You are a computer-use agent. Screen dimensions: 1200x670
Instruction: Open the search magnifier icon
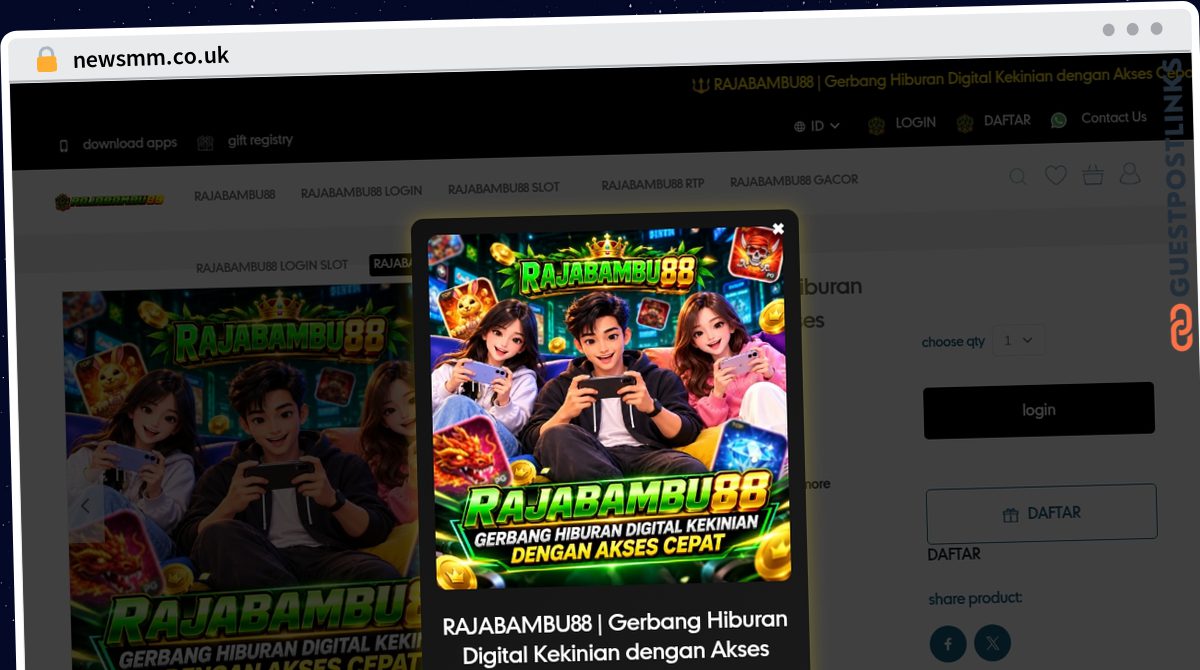(x=1018, y=177)
